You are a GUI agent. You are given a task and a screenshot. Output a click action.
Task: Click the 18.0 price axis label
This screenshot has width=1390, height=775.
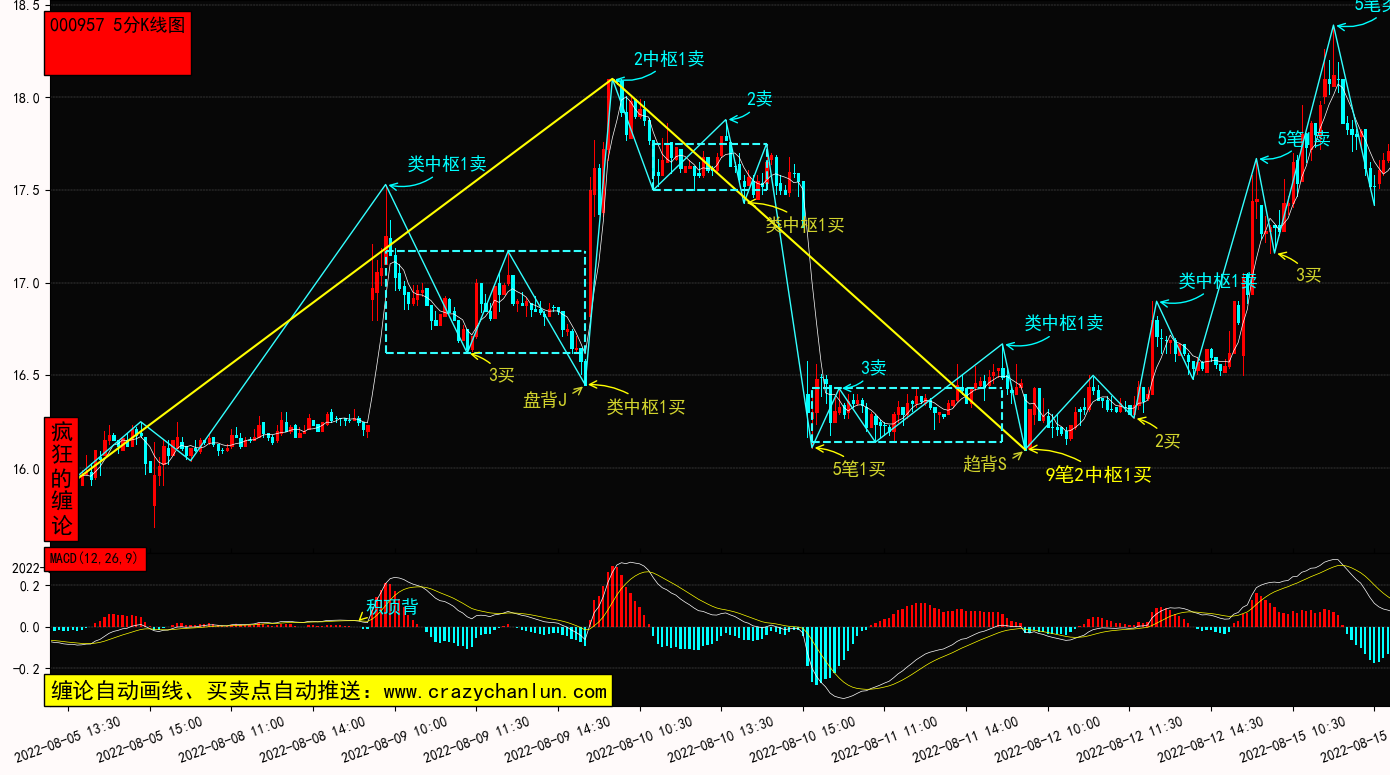point(25,98)
